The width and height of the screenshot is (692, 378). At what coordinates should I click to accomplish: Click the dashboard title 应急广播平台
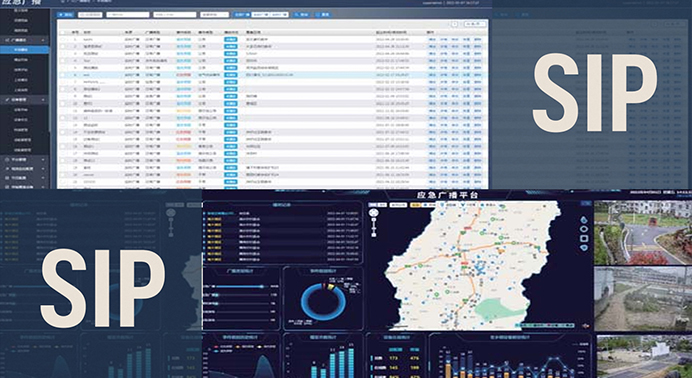pyautogui.click(x=447, y=195)
